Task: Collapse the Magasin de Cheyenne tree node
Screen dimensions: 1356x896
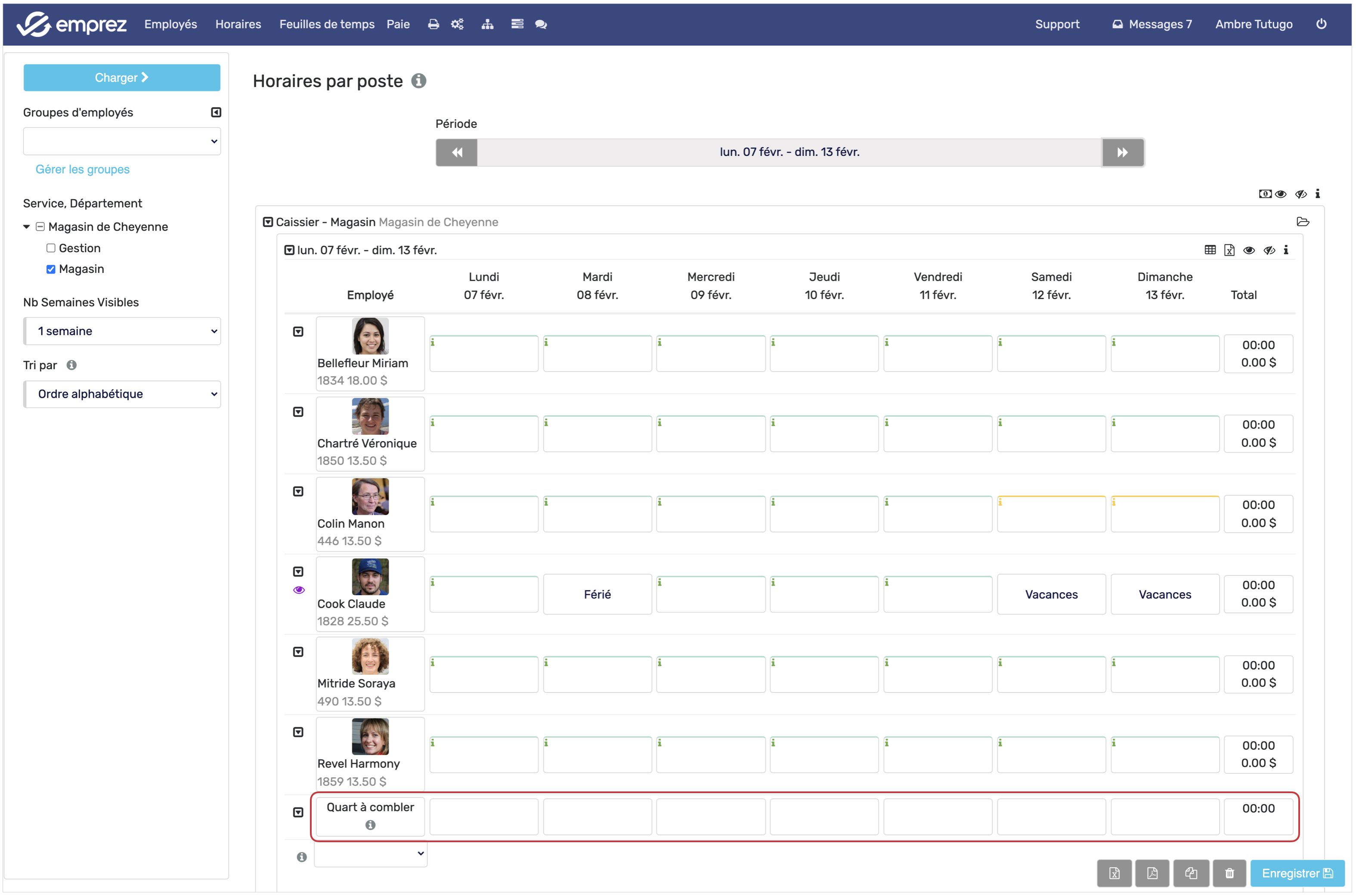Action: [x=26, y=227]
